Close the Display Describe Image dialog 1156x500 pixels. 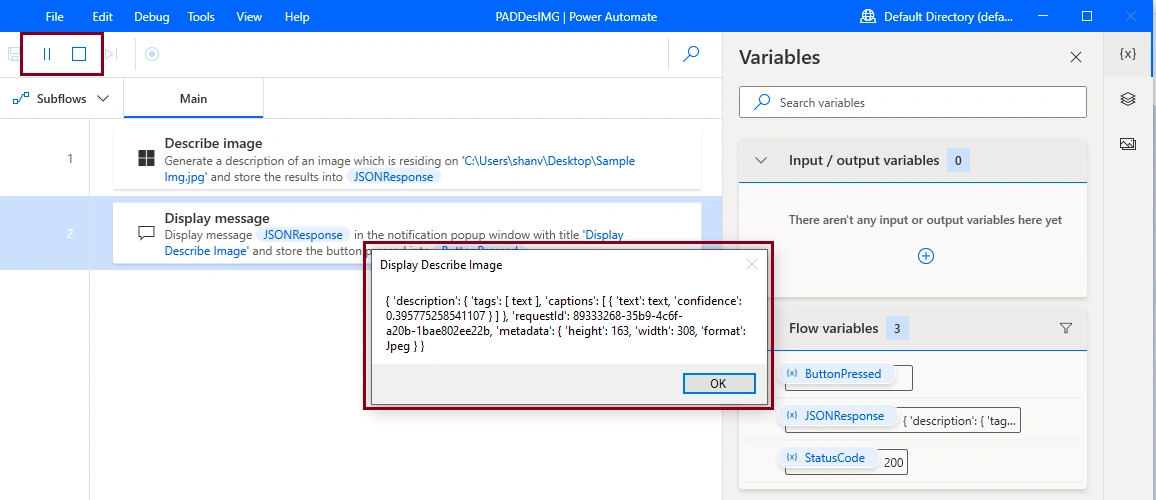point(751,264)
